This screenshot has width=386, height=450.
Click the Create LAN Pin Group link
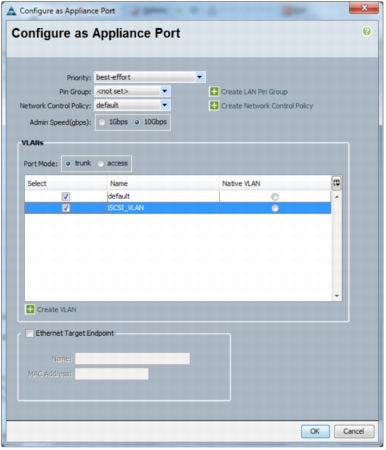tap(254, 92)
